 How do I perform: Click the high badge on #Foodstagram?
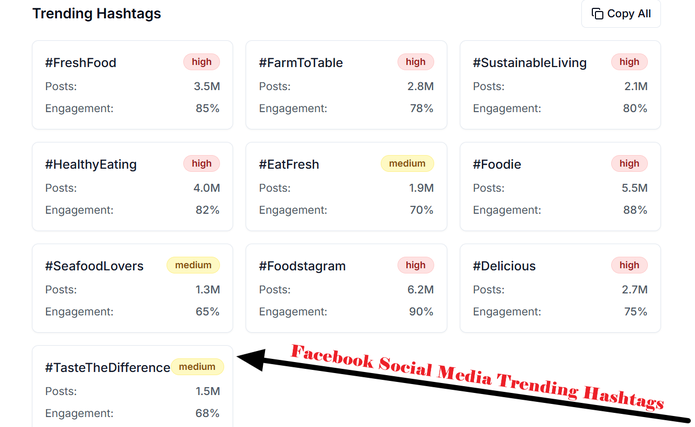[x=415, y=265]
